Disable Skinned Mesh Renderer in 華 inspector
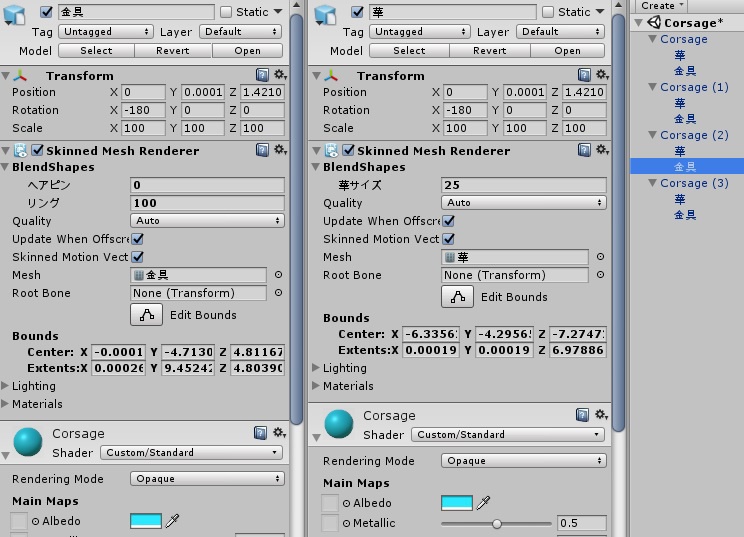This screenshot has width=744, height=537. pos(348,150)
